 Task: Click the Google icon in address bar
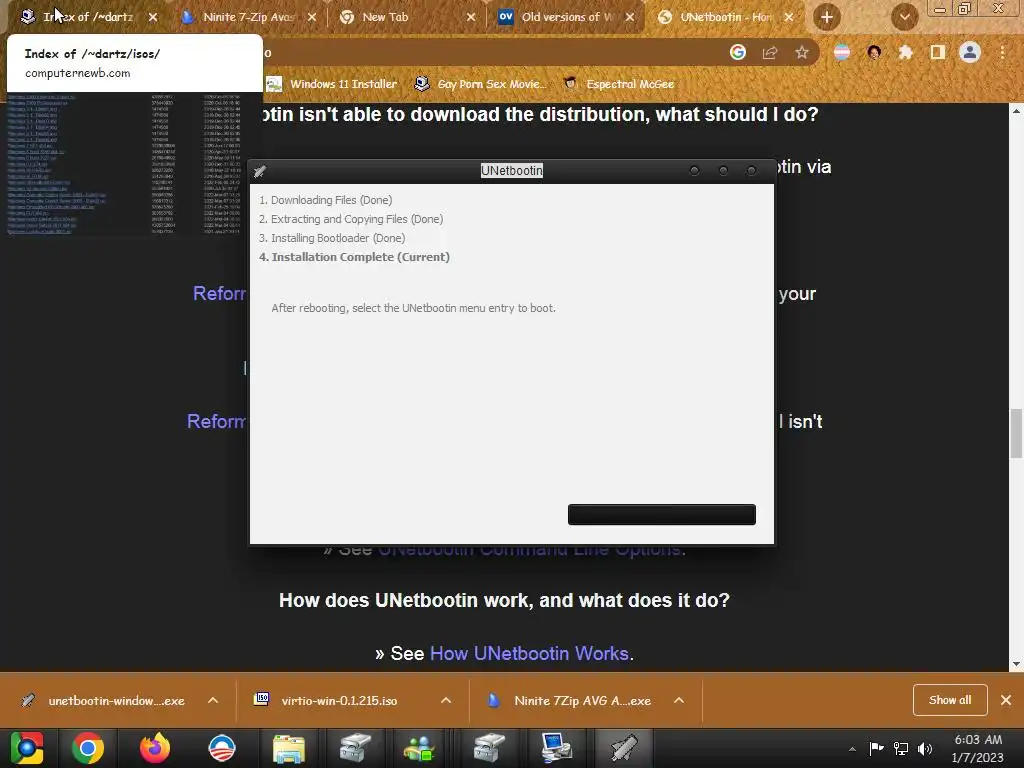point(738,52)
